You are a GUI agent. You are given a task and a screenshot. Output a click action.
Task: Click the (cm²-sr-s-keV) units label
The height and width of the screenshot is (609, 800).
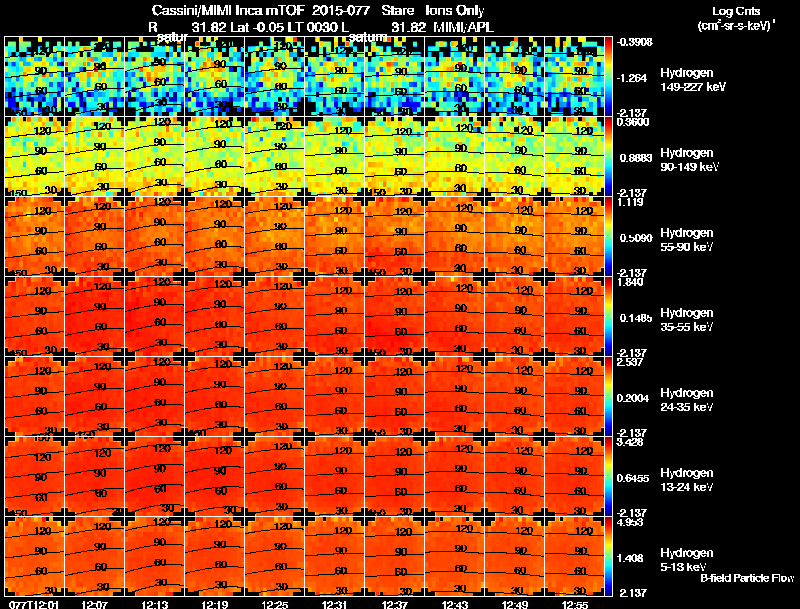pos(736,25)
